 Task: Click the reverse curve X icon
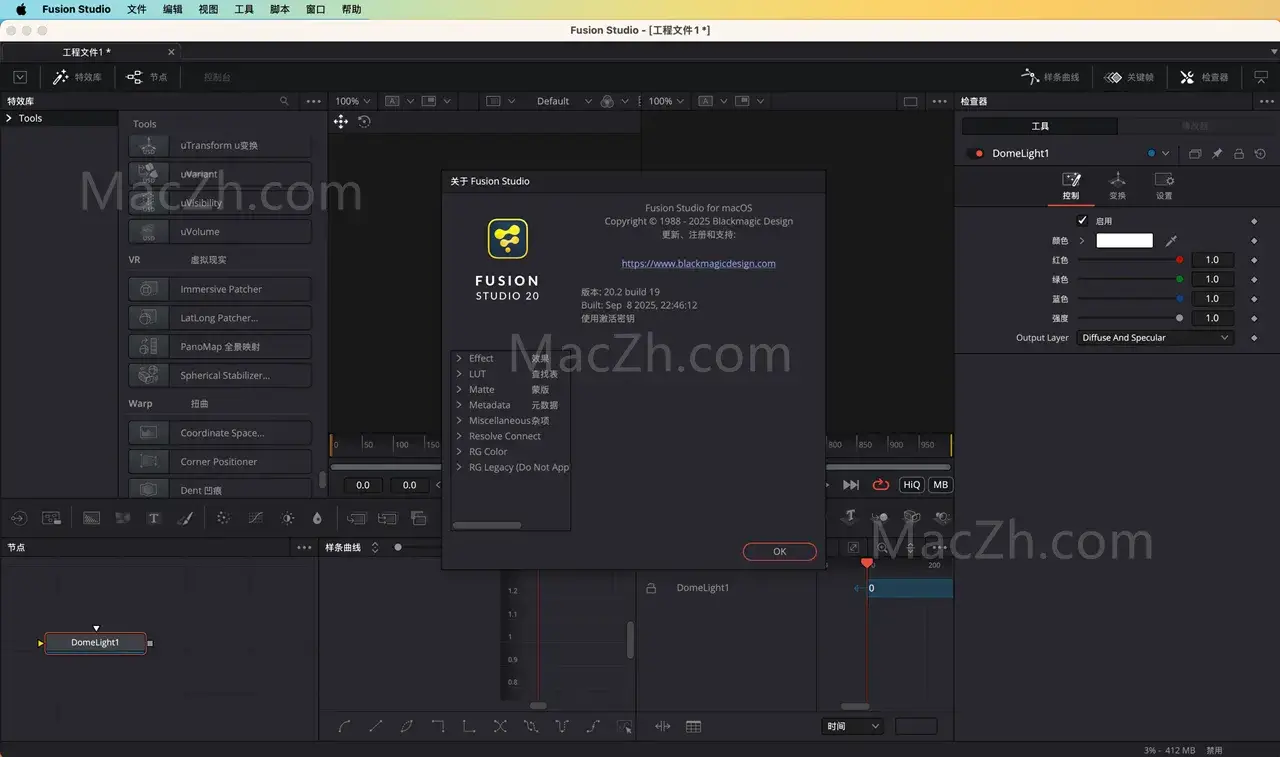point(500,727)
